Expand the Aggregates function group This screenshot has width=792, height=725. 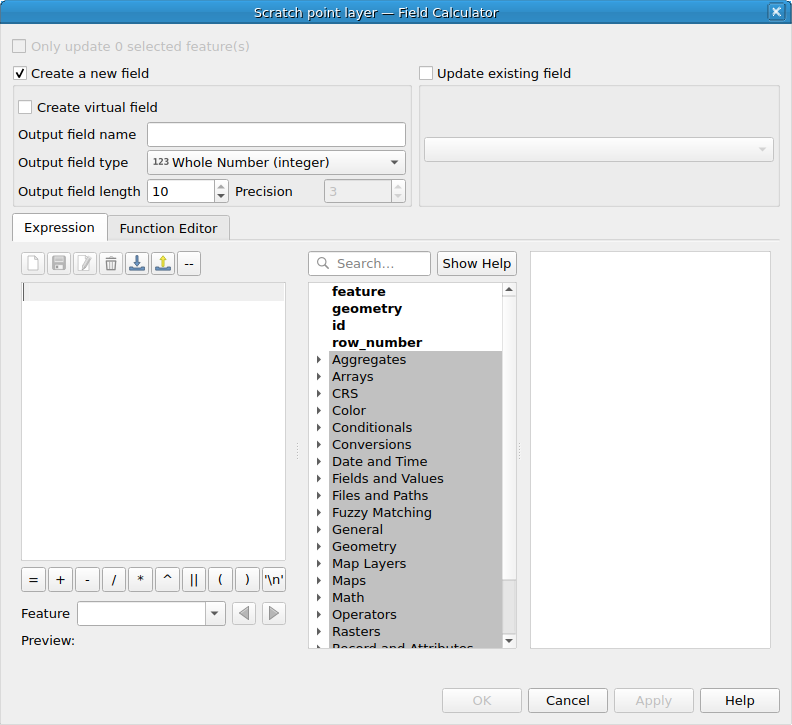319,360
